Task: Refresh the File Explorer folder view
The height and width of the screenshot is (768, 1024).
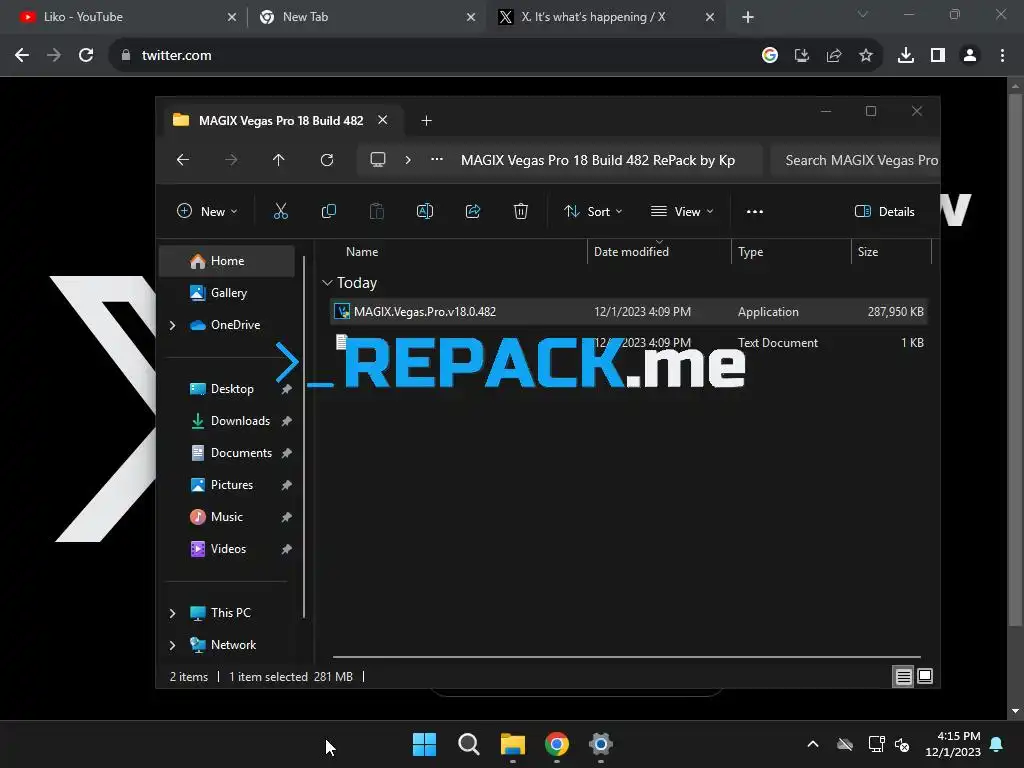Action: pyautogui.click(x=327, y=160)
